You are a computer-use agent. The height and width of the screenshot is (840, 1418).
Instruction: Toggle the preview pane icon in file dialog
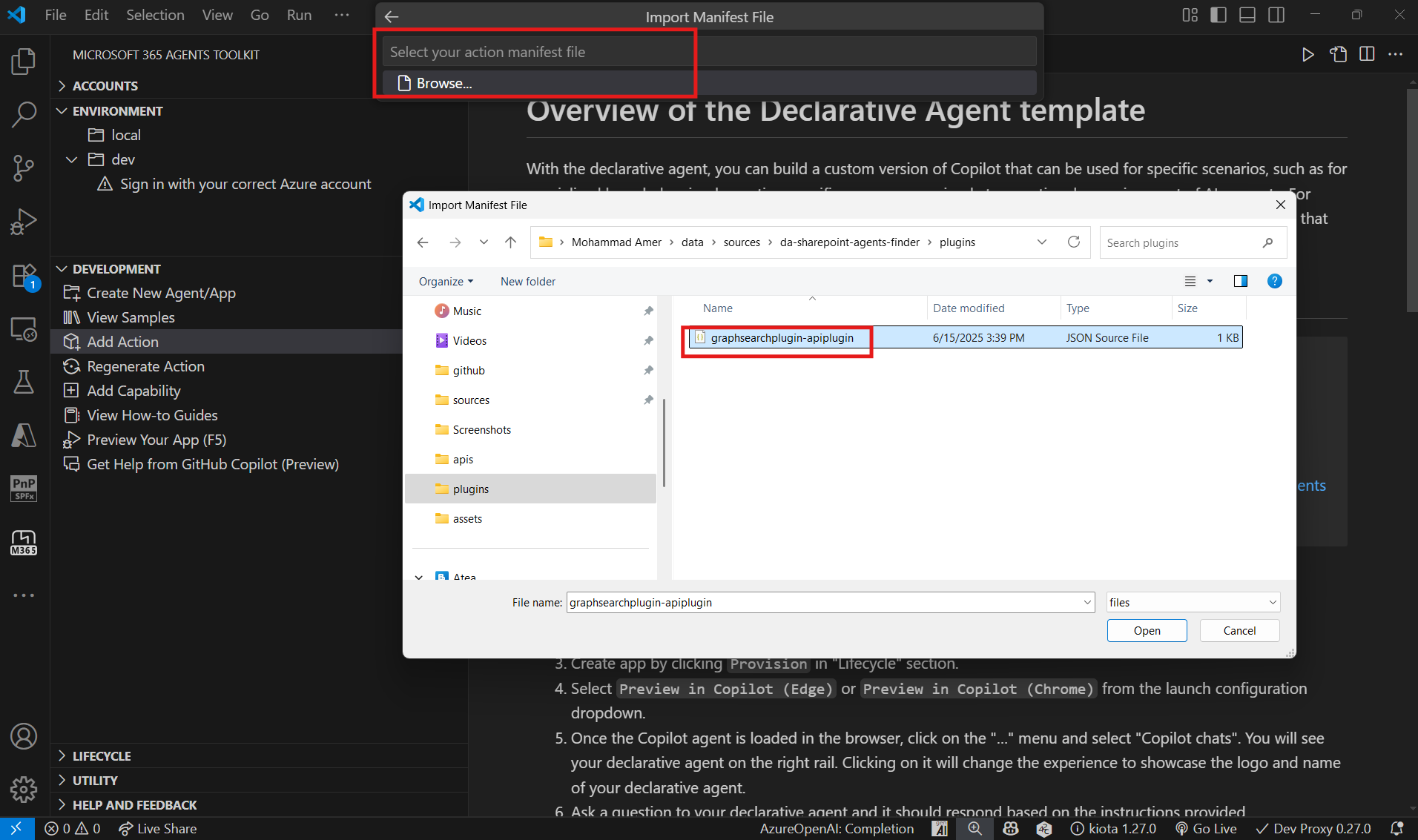(1240, 281)
